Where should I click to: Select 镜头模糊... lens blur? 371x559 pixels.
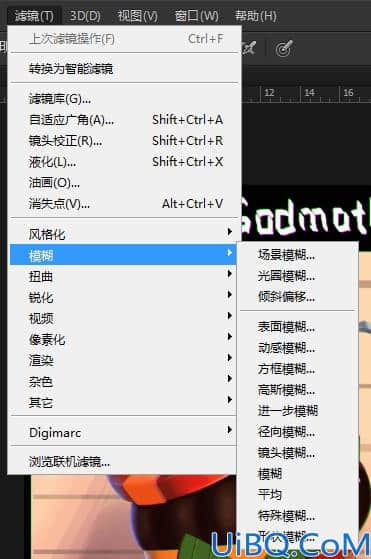point(298,452)
